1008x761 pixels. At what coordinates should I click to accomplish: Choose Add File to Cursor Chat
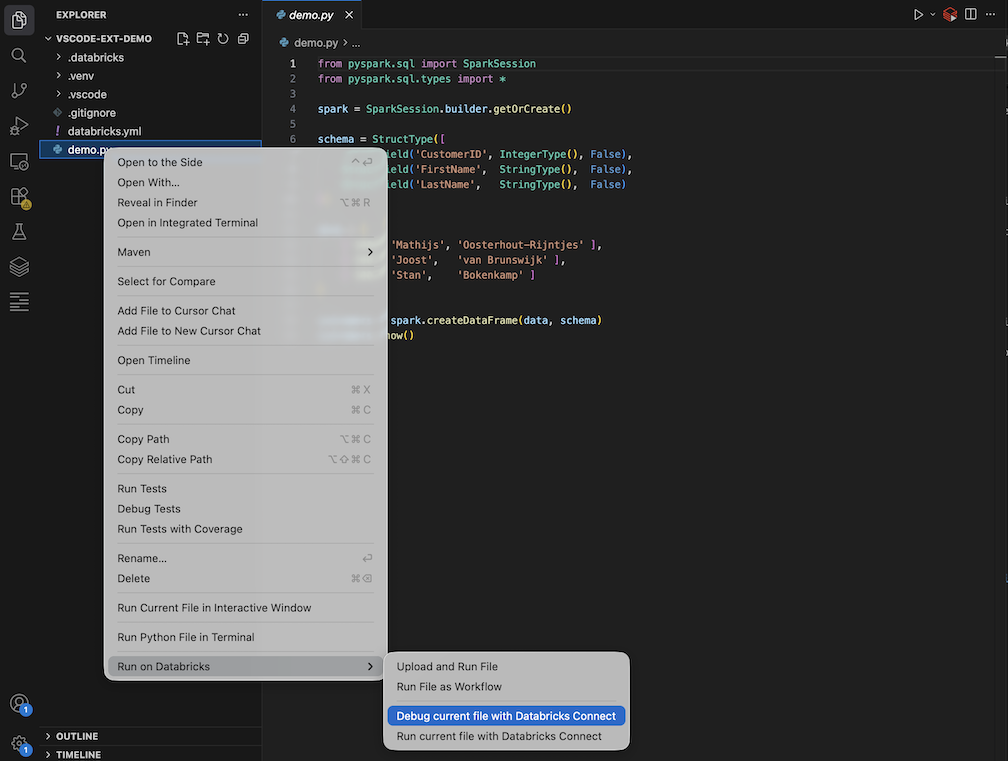point(245,310)
